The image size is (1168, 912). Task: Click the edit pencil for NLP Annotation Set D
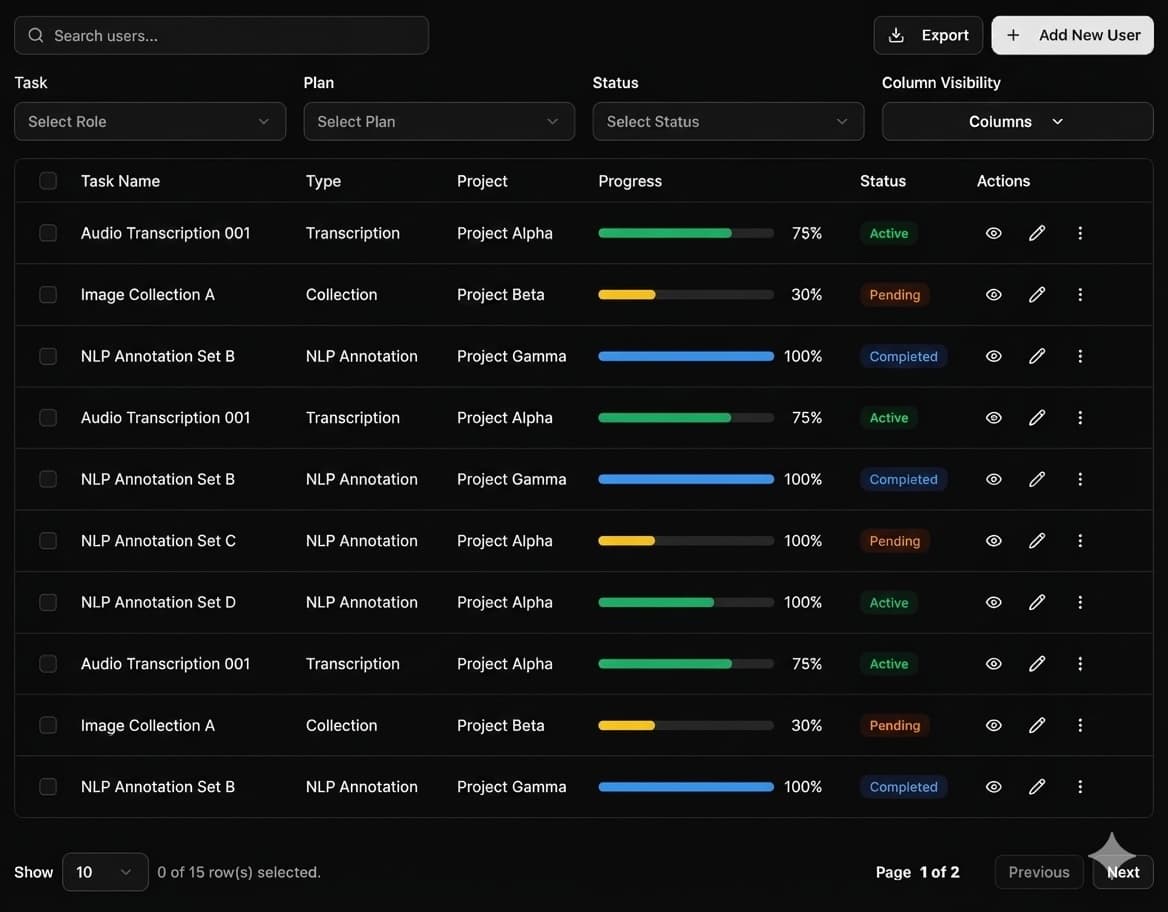coord(1036,602)
